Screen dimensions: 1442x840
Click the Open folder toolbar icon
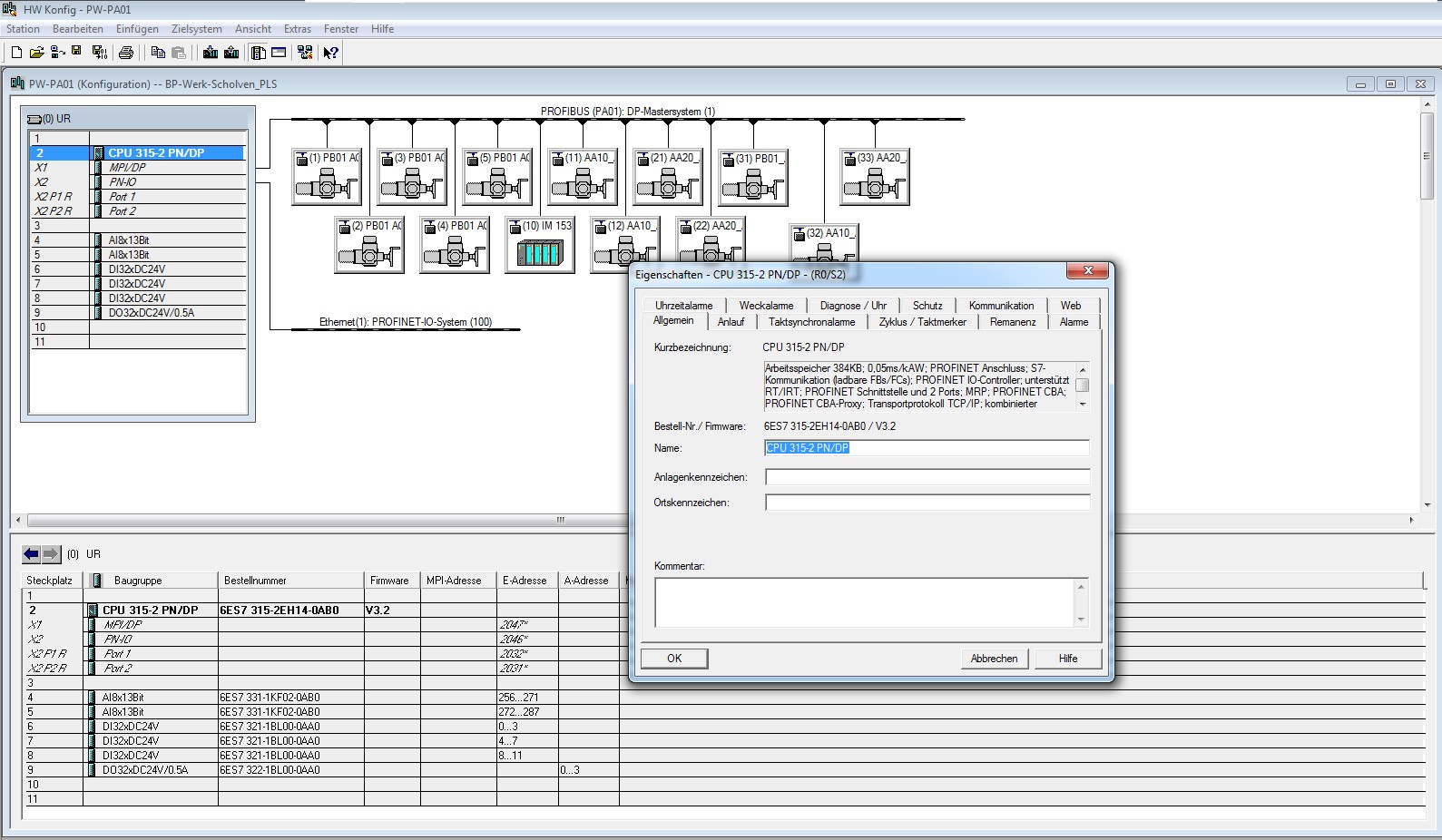click(36, 53)
